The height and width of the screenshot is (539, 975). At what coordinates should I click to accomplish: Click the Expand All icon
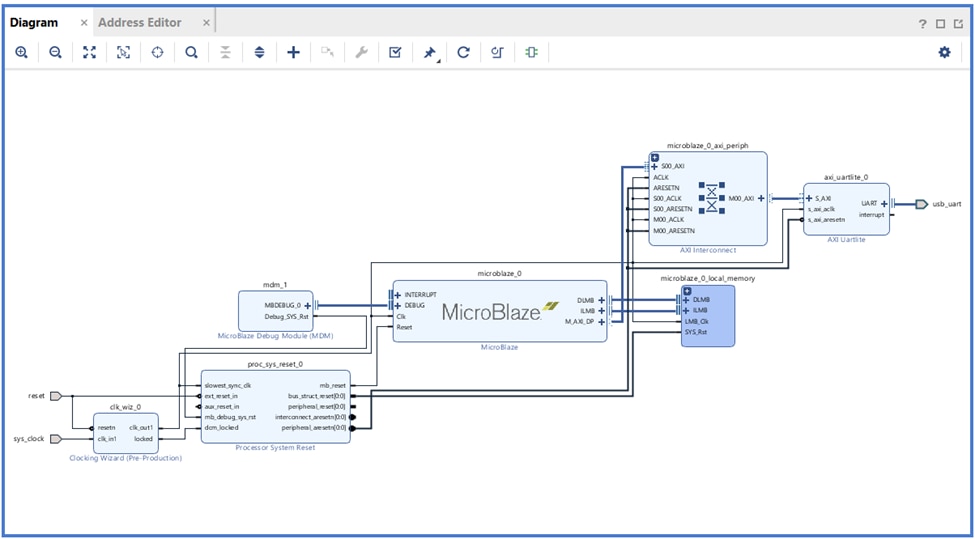[x=259, y=53]
